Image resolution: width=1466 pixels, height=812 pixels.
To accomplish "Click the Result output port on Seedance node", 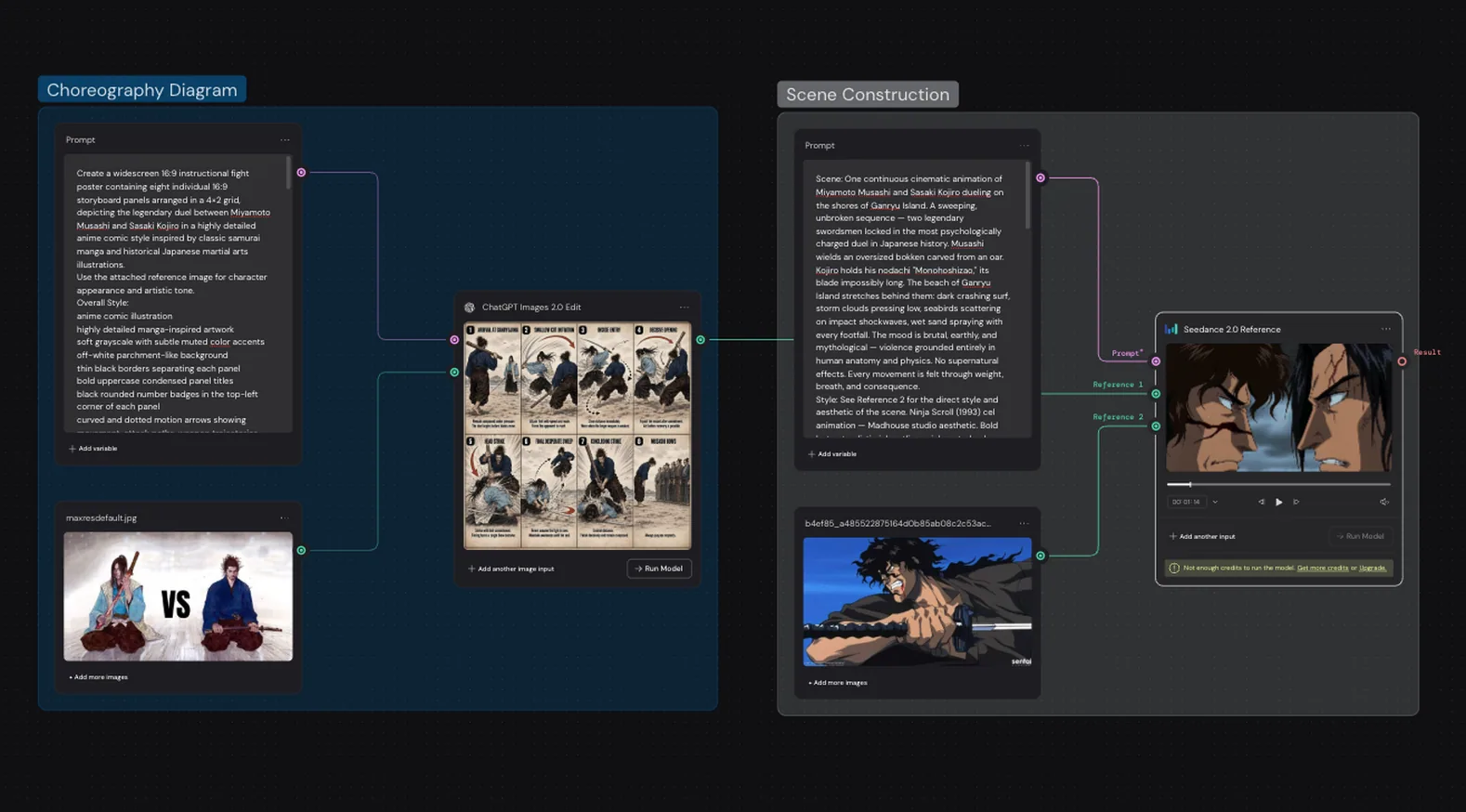I will pos(1402,361).
